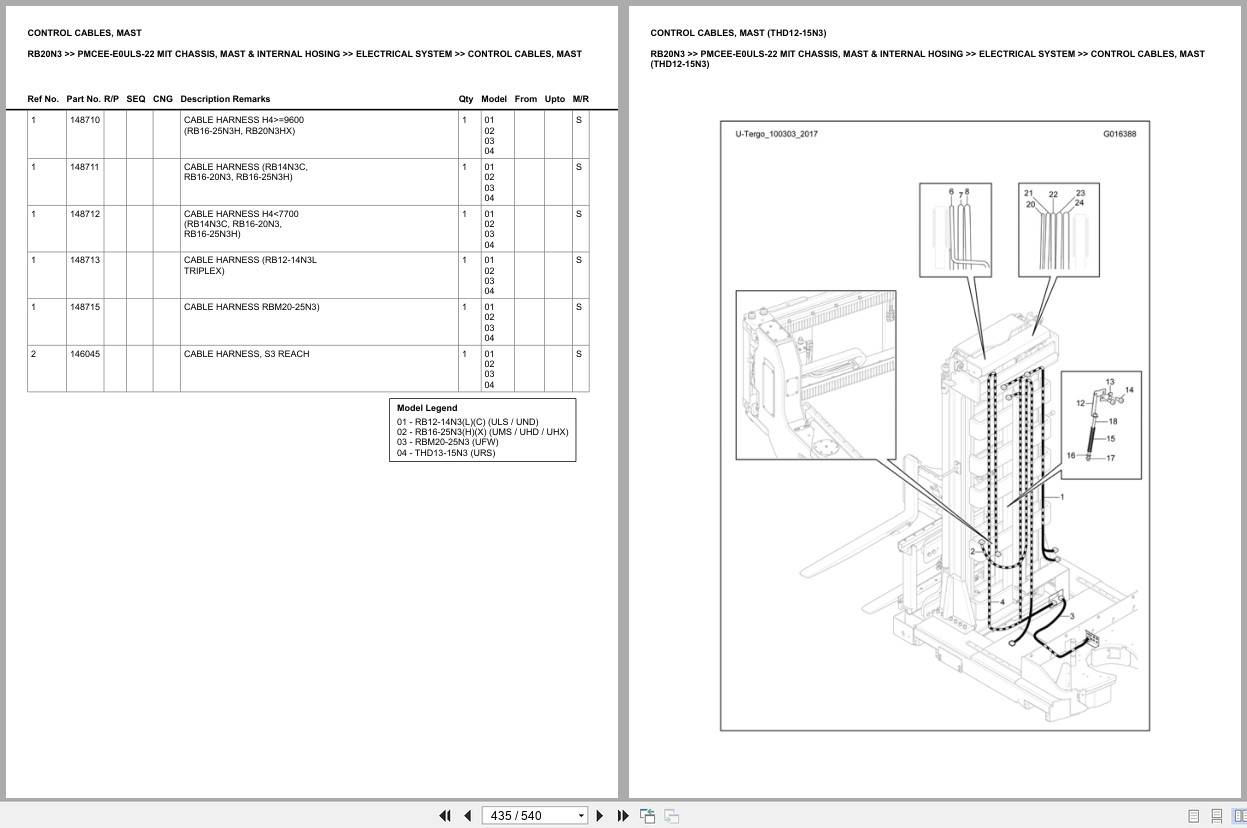Go to the next page

[600, 816]
